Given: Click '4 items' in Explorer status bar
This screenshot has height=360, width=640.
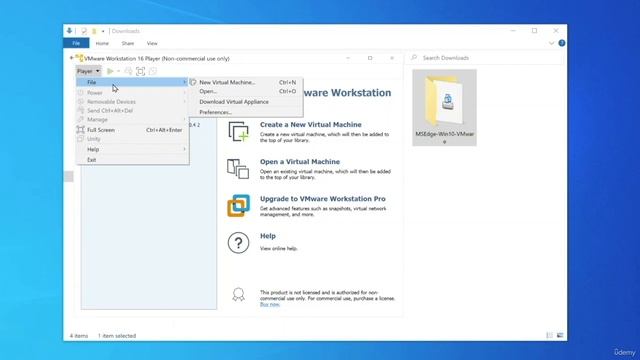Looking at the screenshot, I should [x=79, y=336].
